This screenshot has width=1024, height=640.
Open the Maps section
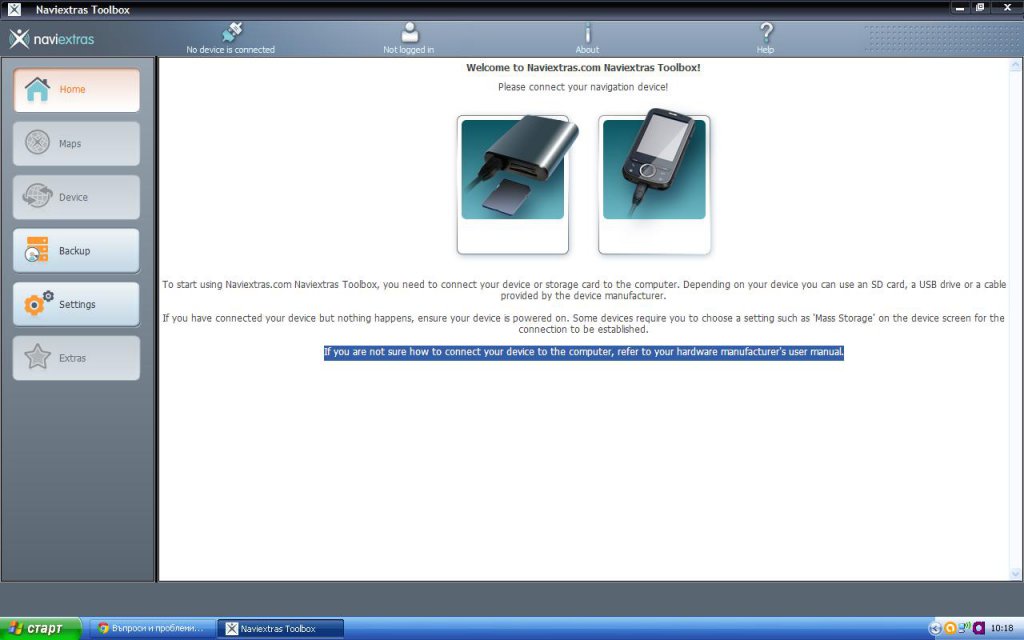pyautogui.click(x=76, y=144)
